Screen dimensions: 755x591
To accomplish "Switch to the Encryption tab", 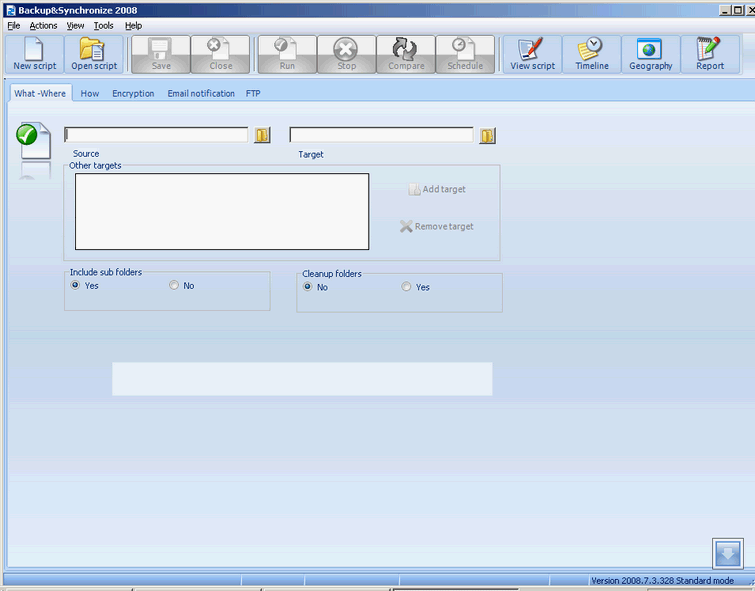I will tap(133, 93).
